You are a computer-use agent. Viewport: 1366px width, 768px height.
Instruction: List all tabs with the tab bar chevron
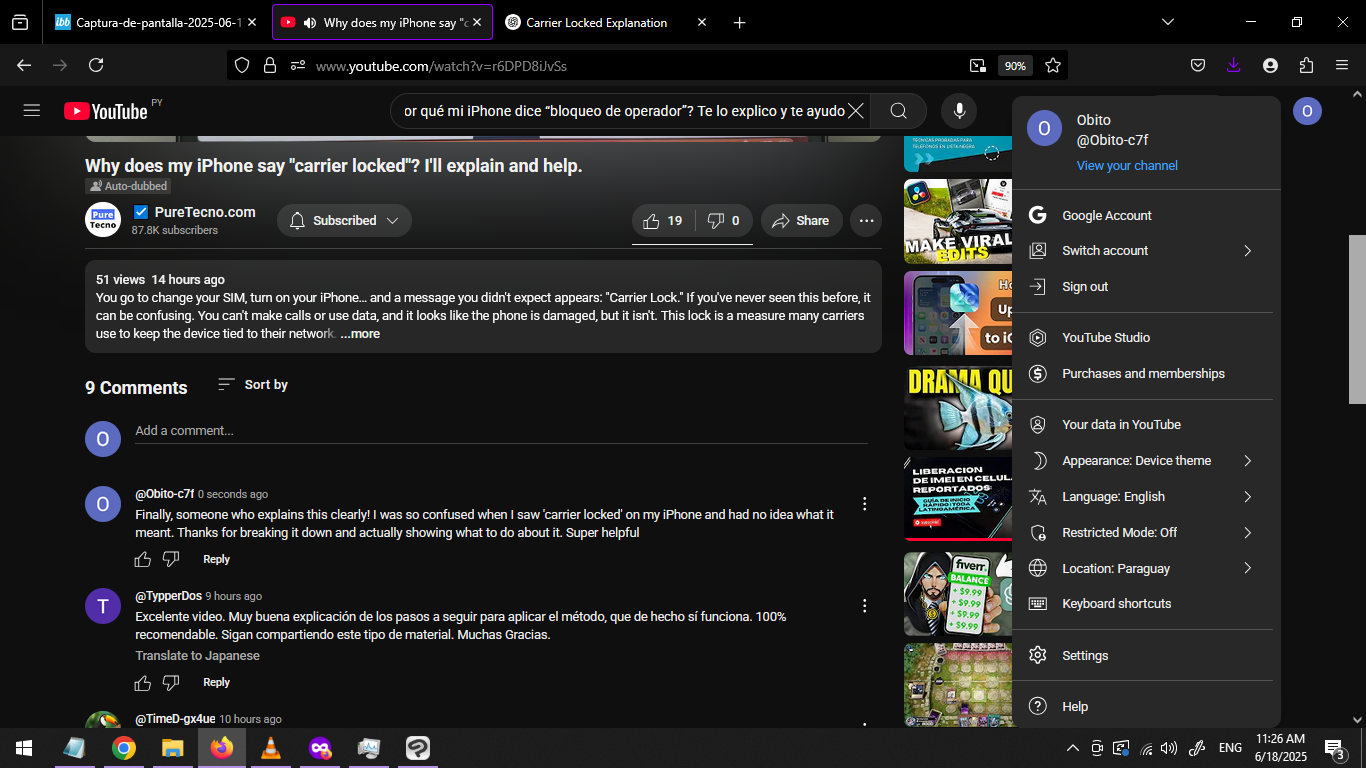[1167, 22]
